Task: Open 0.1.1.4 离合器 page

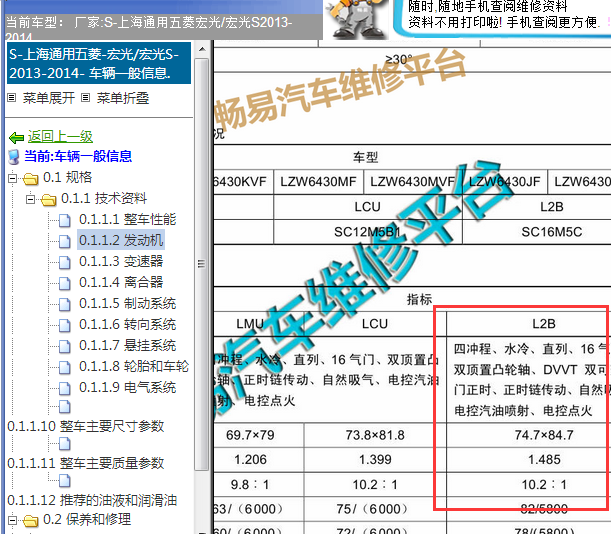Action: pyautogui.click(x=121, y=282)
